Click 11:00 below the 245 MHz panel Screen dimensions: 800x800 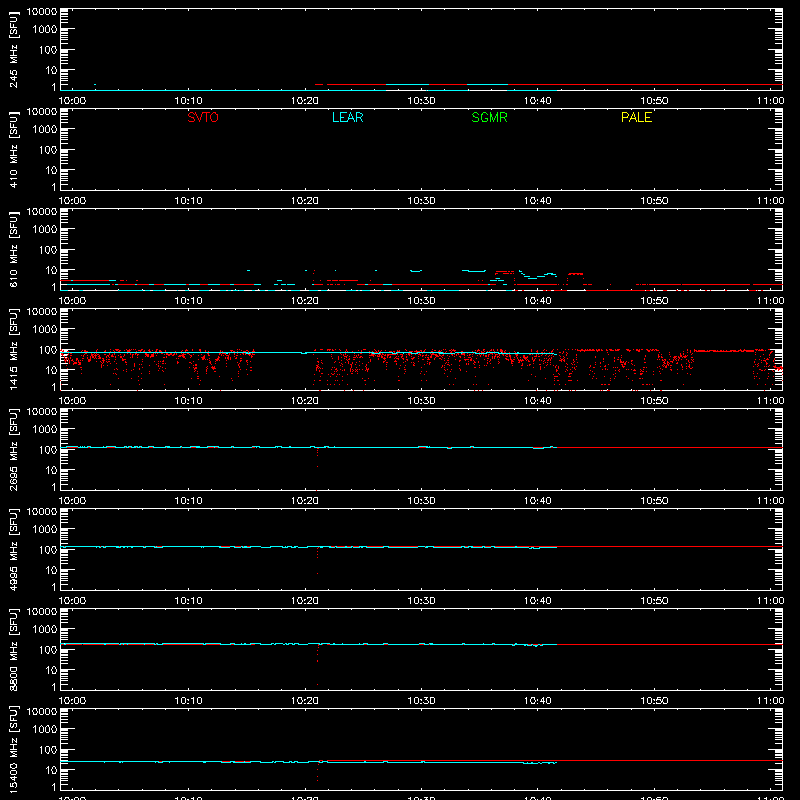coord(770,101)
